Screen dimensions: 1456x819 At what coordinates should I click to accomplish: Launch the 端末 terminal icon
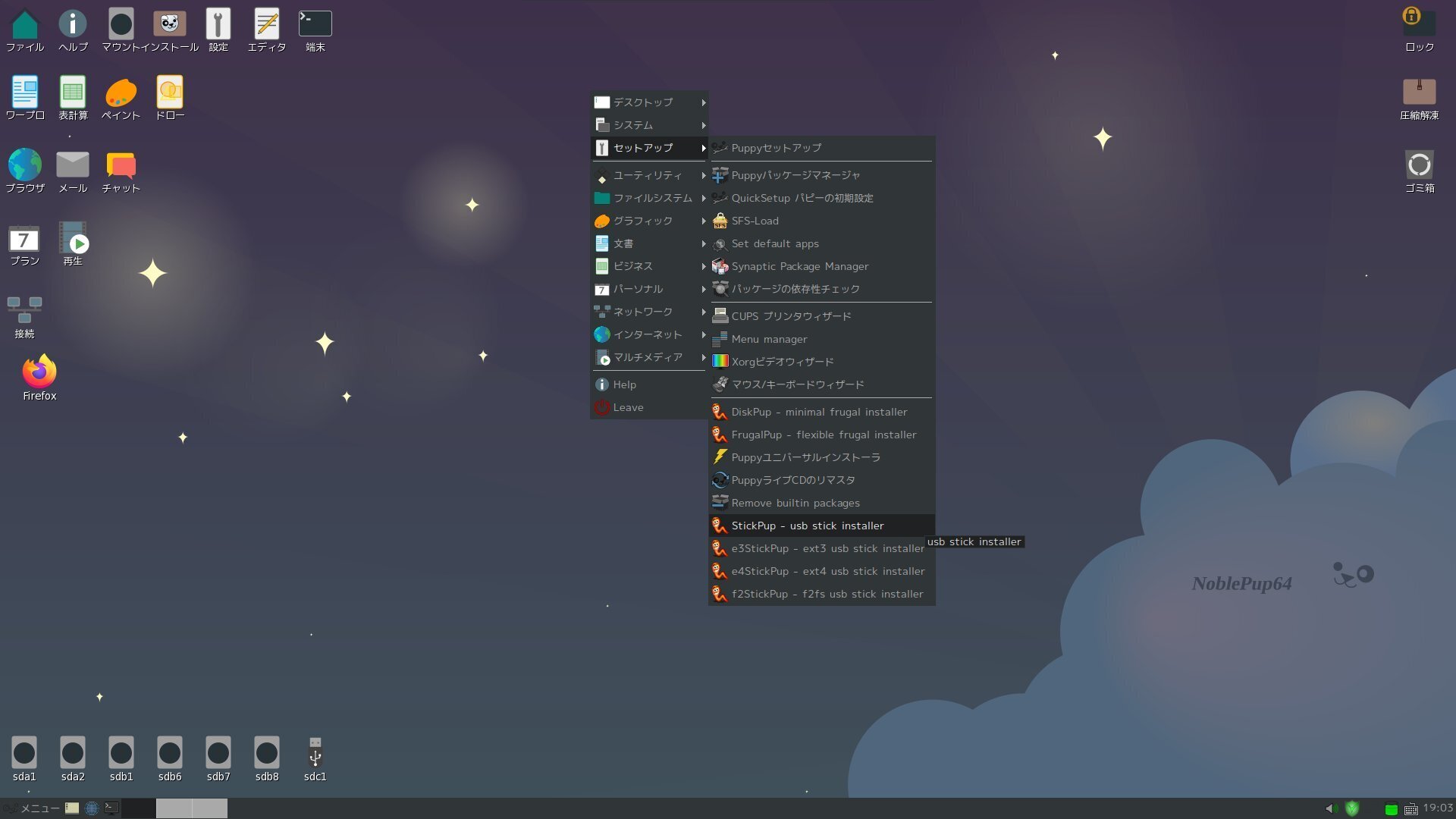(x=315, y=24)
